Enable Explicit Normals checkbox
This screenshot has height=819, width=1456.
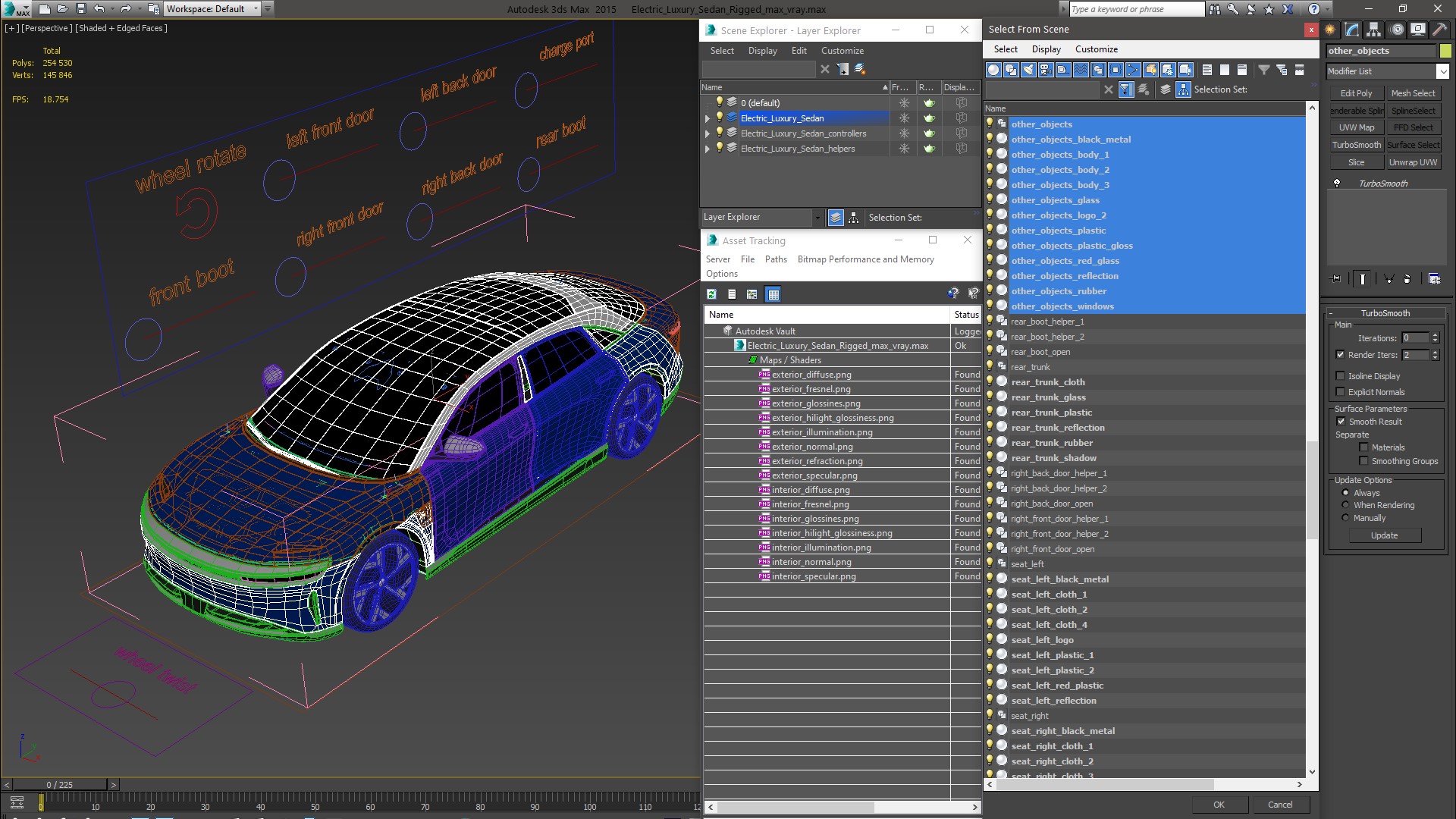pyautogui.click(x=1340, y=392)
